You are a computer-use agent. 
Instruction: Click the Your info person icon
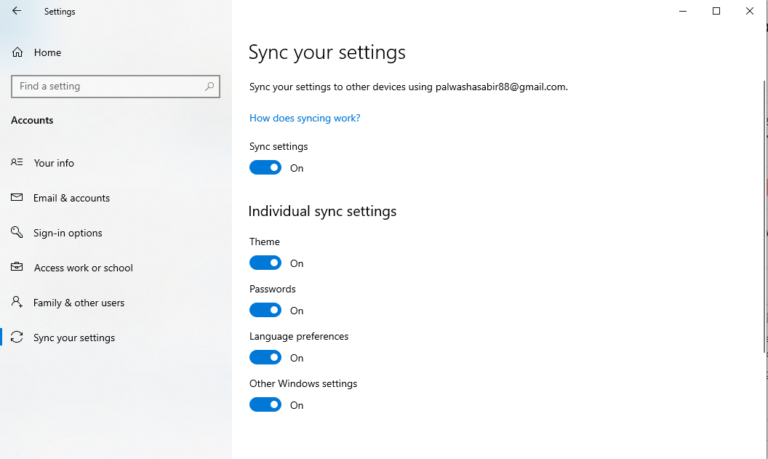click(17, 162)
